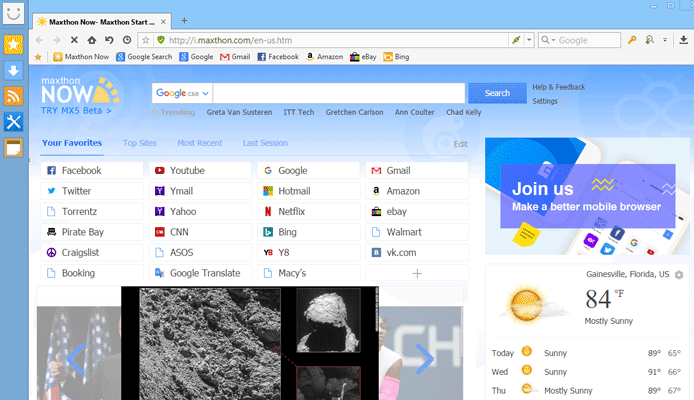Open Bing bookmark in favorites bar

pos(397,57)
